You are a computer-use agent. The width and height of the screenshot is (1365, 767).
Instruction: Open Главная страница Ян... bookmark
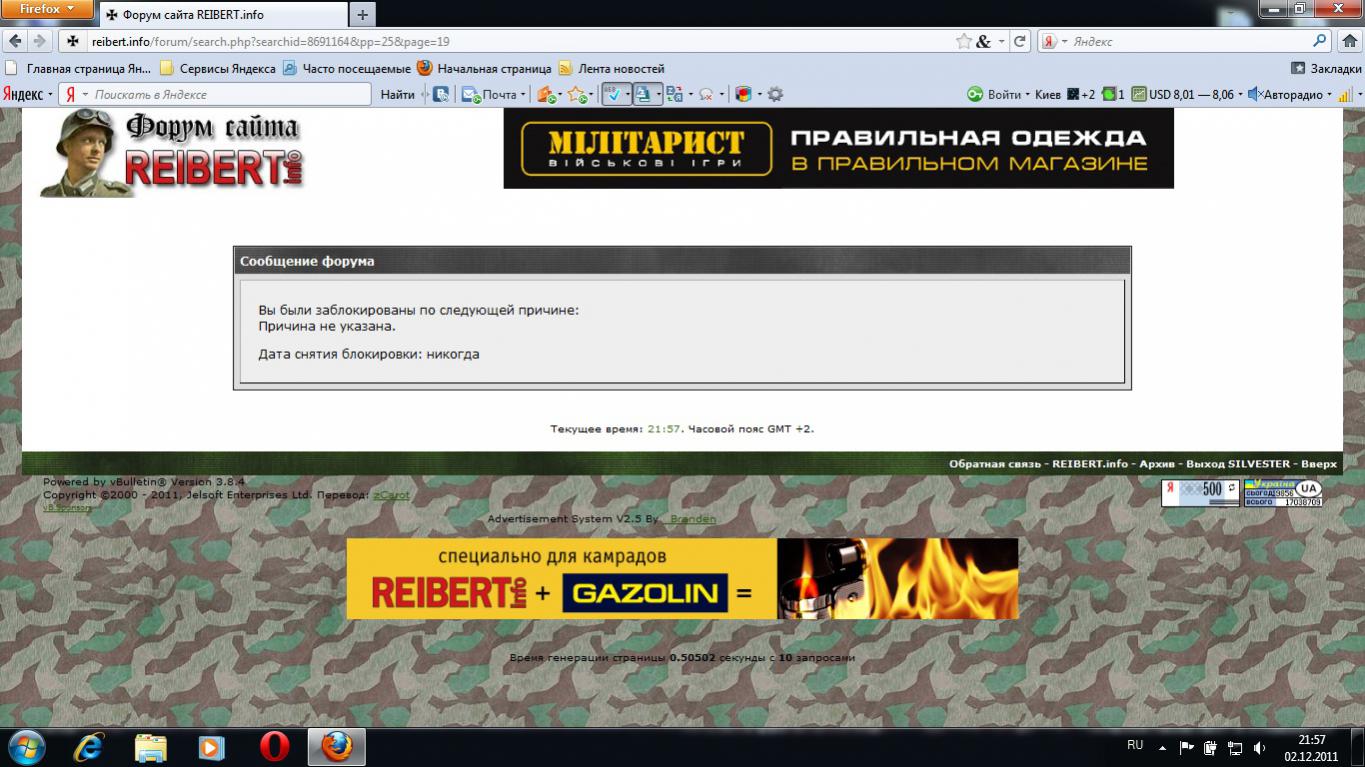79,69
